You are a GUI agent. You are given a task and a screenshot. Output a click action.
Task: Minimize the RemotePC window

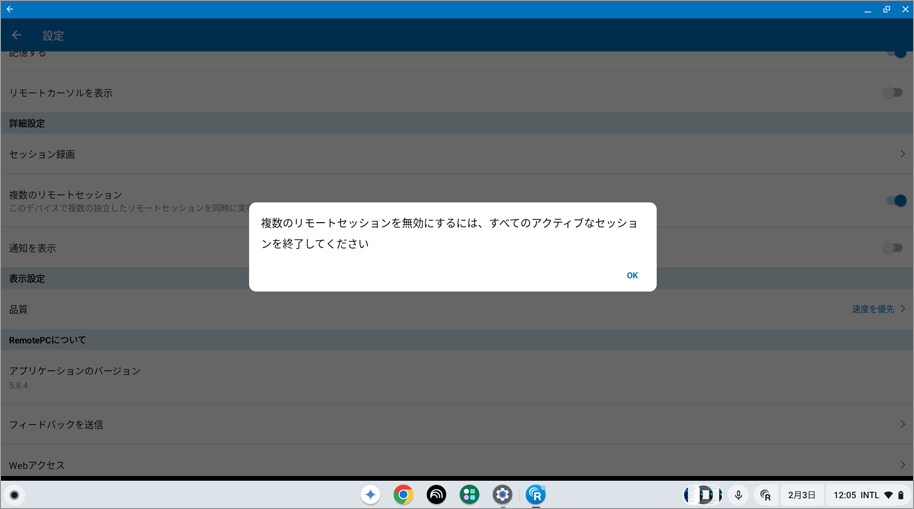pyautogui.click(x=867, y=9)
